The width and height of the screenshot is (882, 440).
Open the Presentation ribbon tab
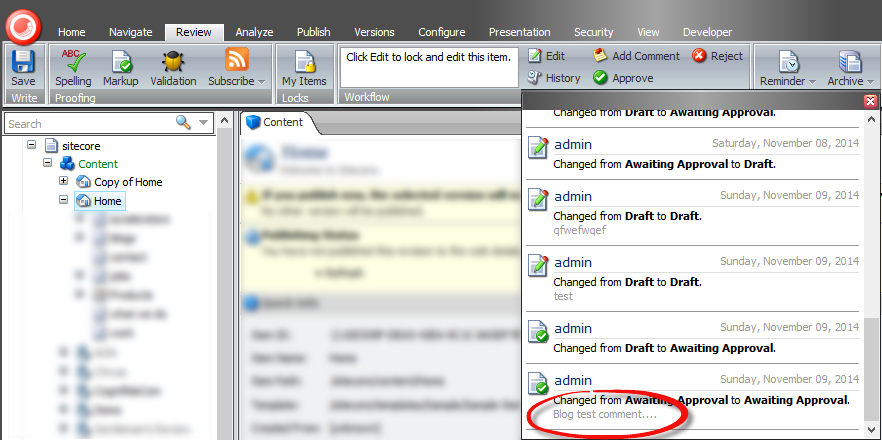tap(520, 32)
